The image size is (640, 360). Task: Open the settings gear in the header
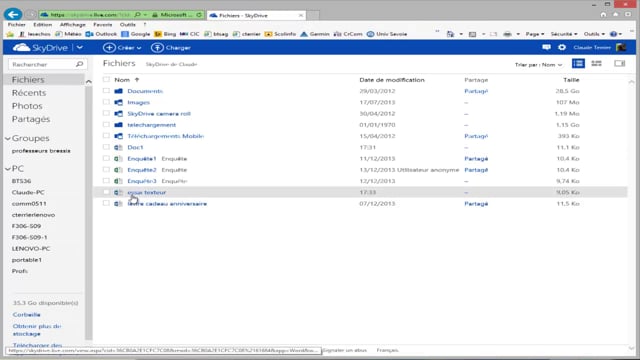point(562,47)
